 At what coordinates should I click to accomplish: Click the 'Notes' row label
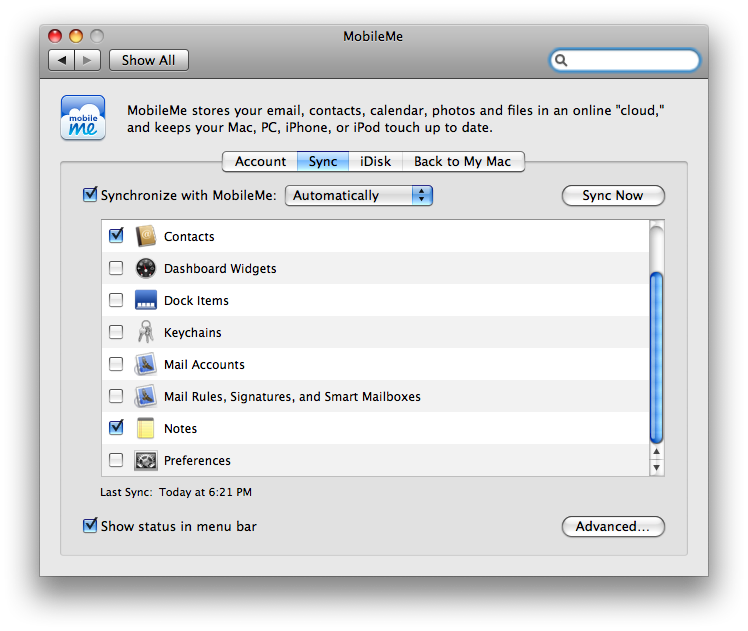click(x=180, y=428)
